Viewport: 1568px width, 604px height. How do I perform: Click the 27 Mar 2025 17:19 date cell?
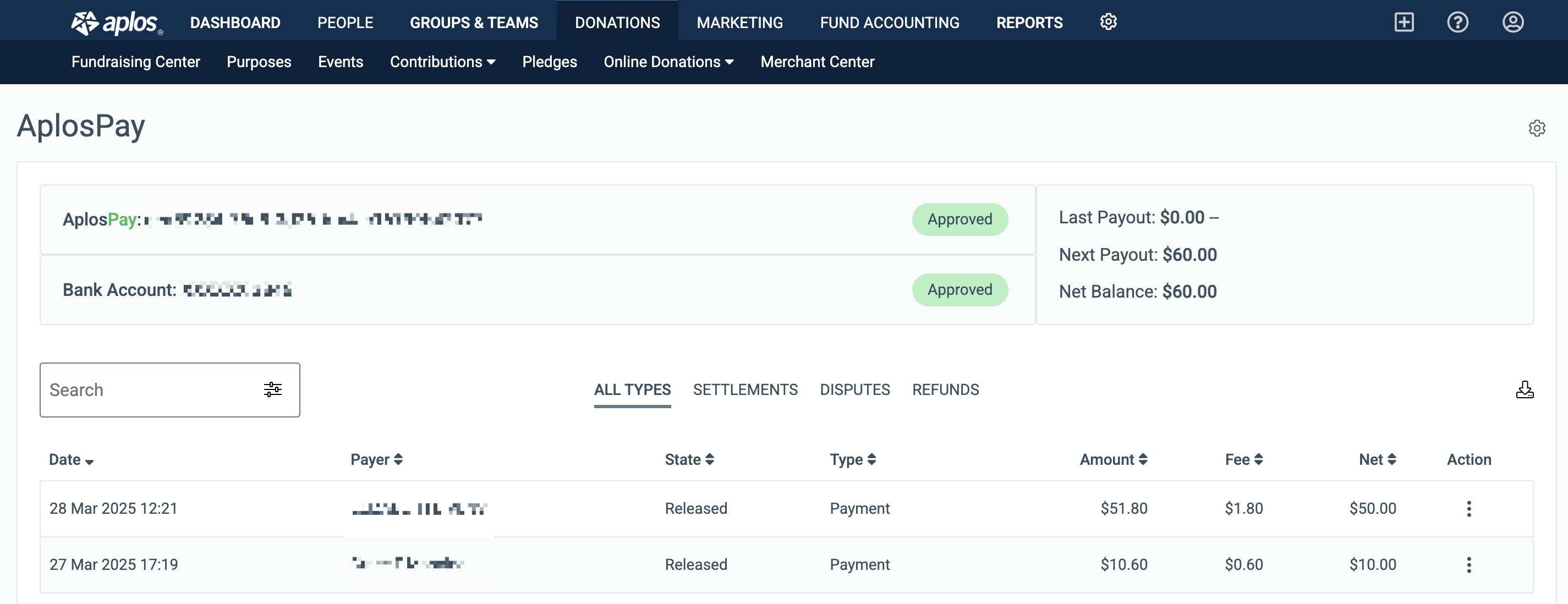[113, 564]
